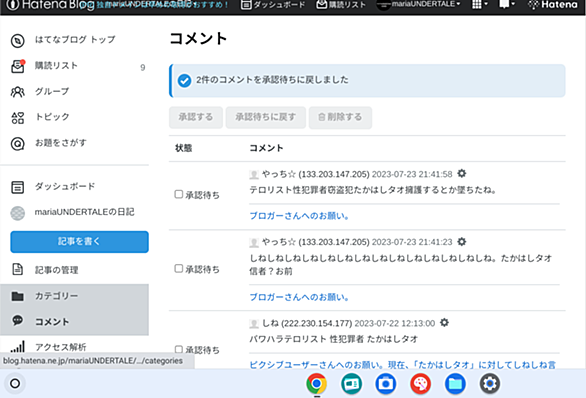Click the 削除する button
The height and width of the screenshot is (398, 586).
click(340, 117)
